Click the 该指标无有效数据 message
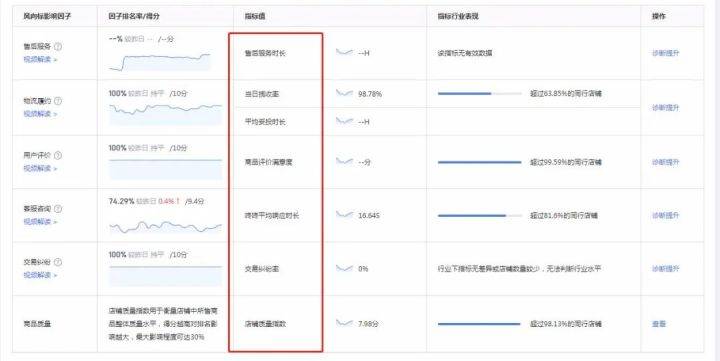 pos(465,53)
